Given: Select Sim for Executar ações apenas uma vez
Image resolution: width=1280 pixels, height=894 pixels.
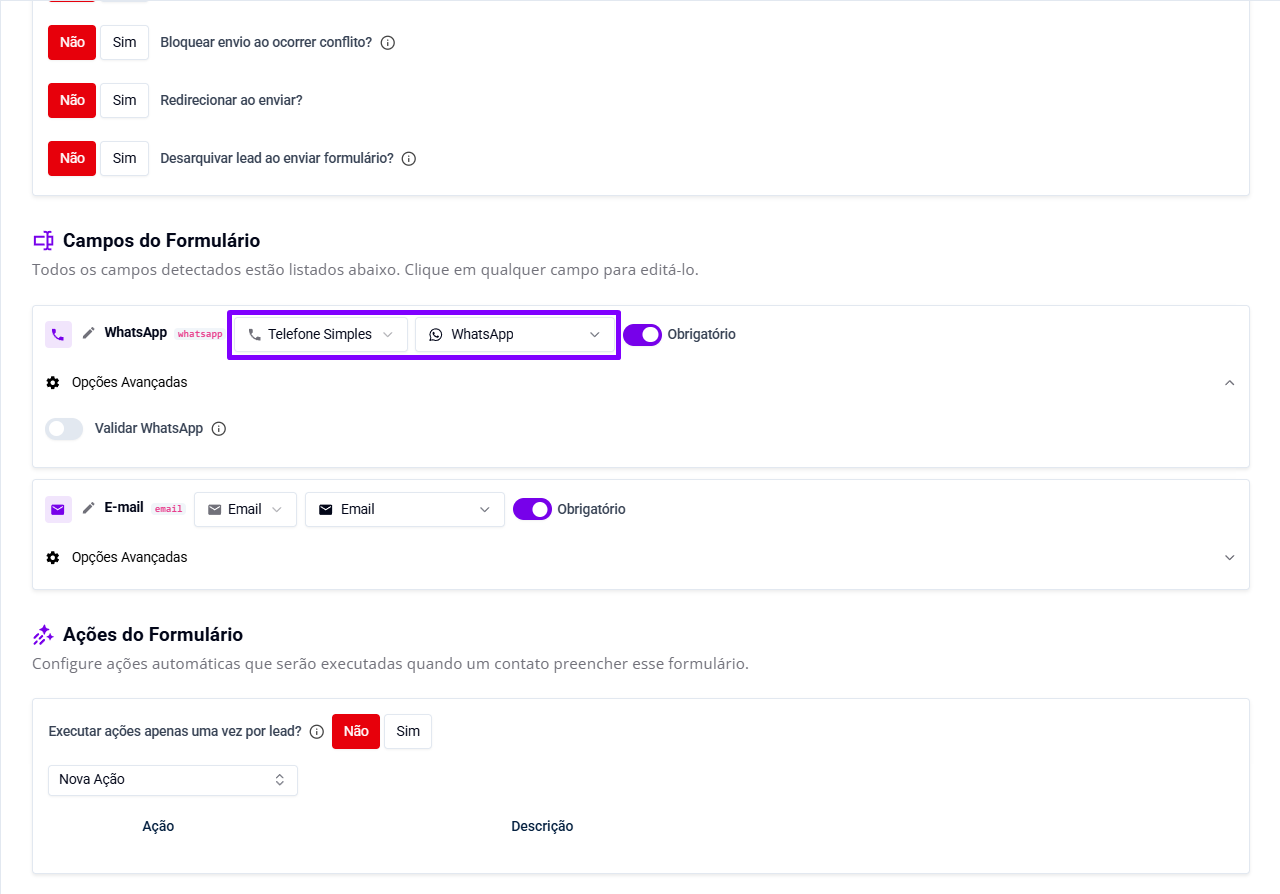Looking at the screenshot, I should coord(408,732).
